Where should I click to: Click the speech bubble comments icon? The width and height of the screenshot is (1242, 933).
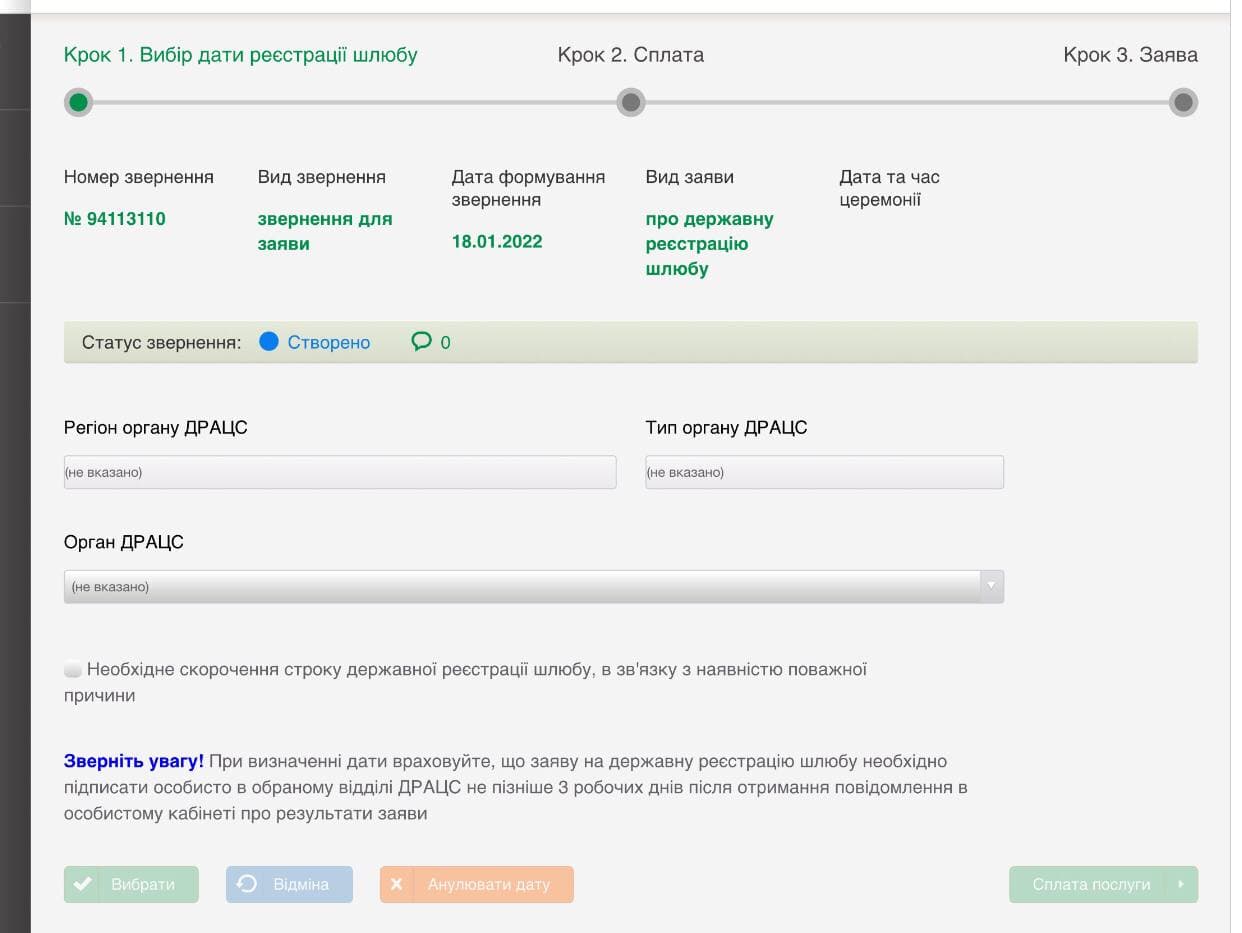point(421,342)
